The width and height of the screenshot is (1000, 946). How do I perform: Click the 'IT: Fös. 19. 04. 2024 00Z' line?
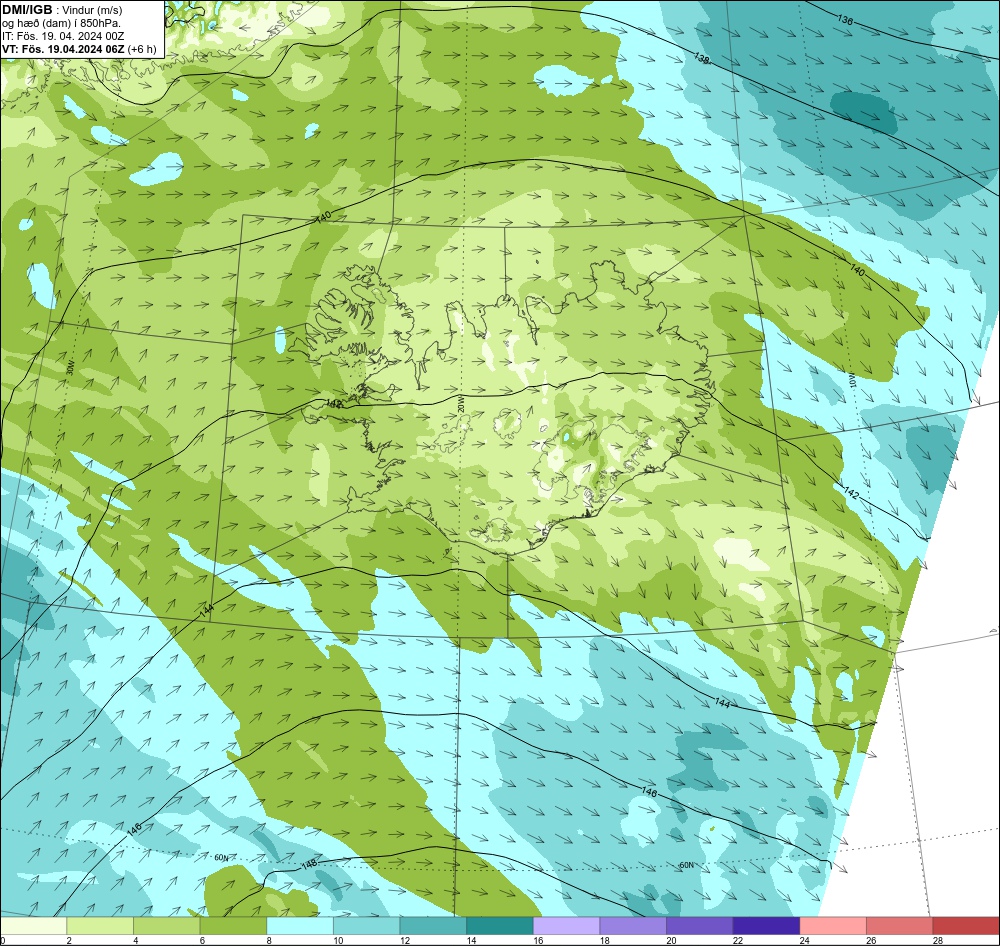pos(63,36)
